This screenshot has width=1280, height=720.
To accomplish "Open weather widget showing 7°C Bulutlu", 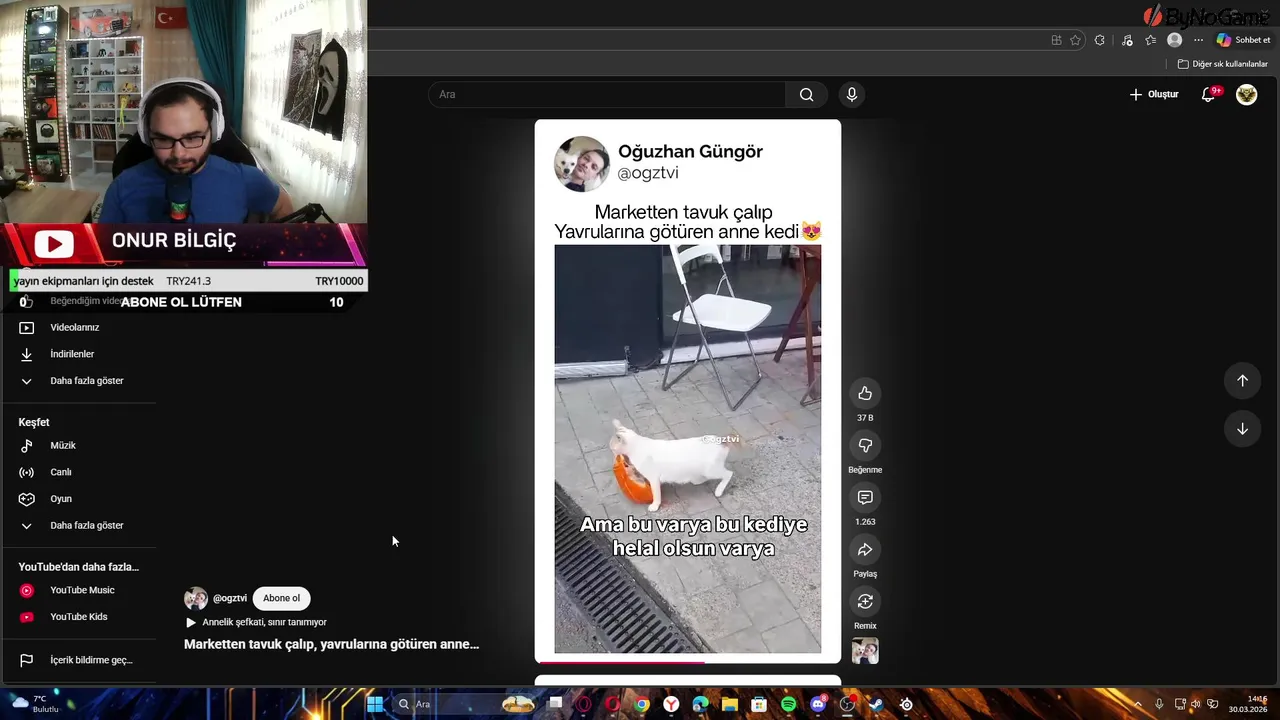I will (x=34, y=703).
